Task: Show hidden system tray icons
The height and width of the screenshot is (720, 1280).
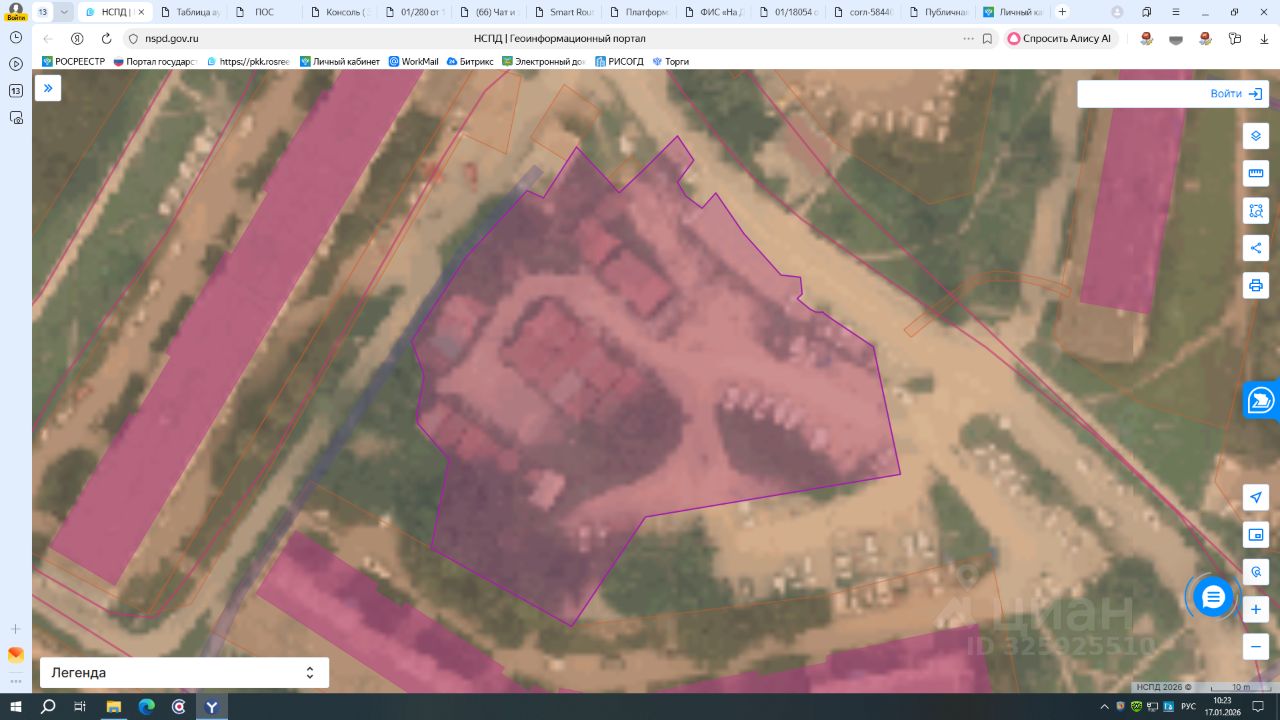Action: click(1104, 707)
